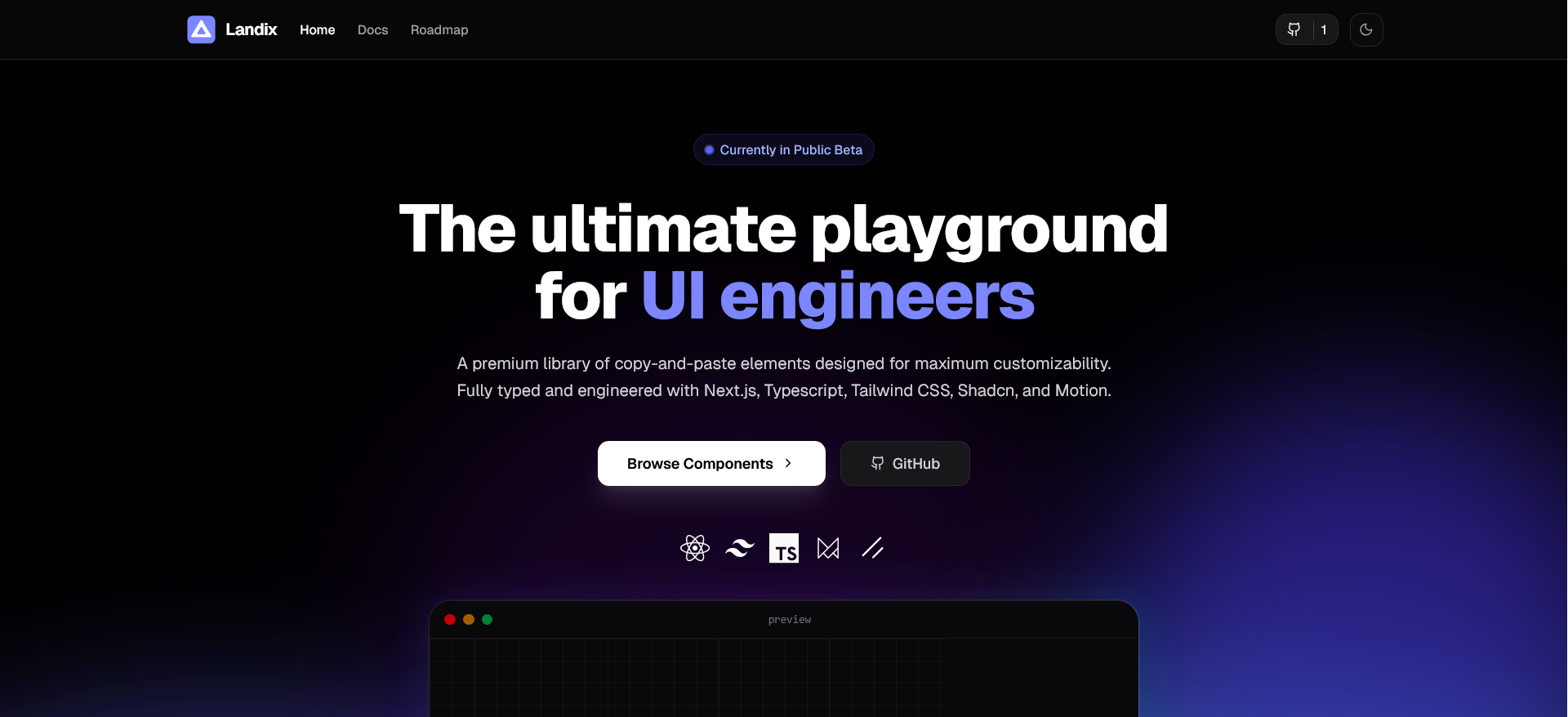Click the orange dot in preview window
Image resolution: width=1568 pixels, height=717 pixels.
tap(469, 620)
